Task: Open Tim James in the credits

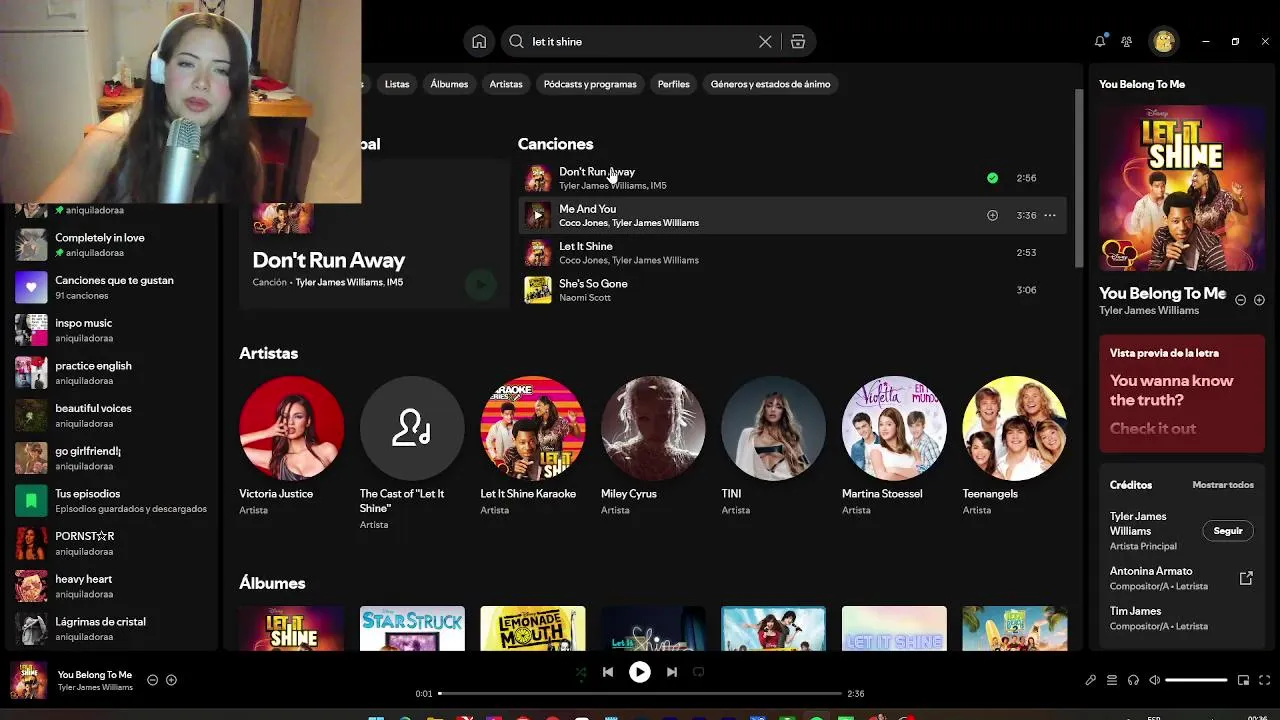Action: click(x=1135, y=611)
